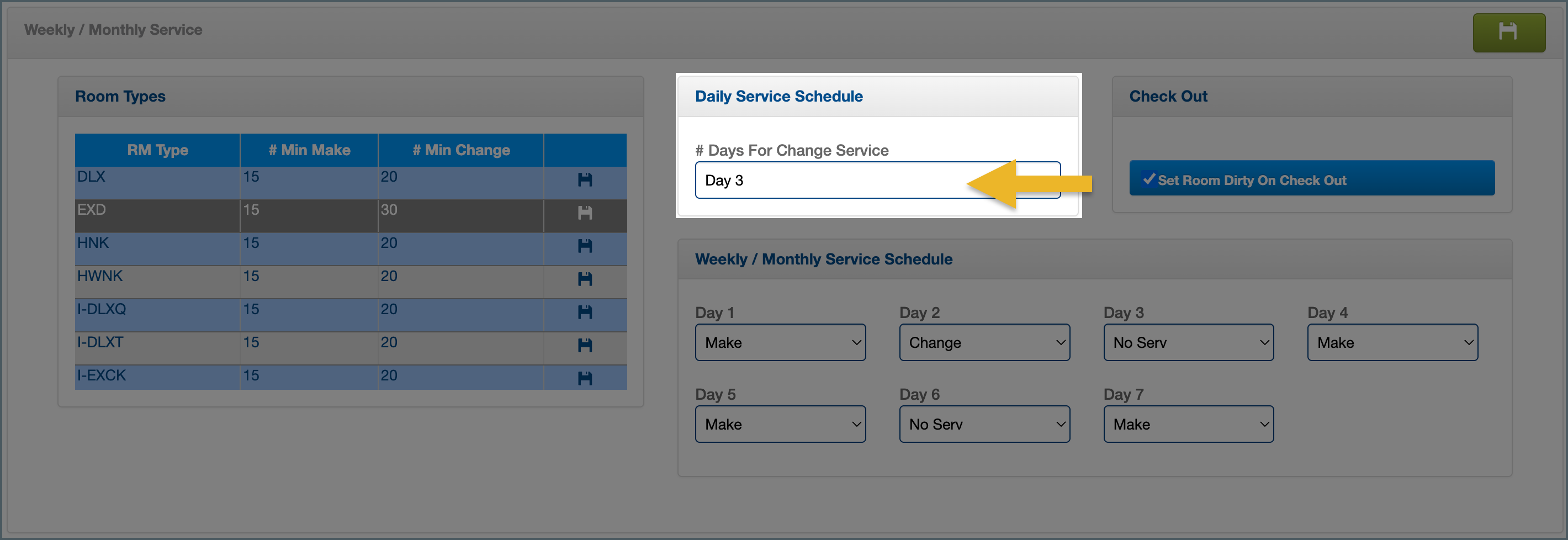Save the I-EXCK room type row

584,378
